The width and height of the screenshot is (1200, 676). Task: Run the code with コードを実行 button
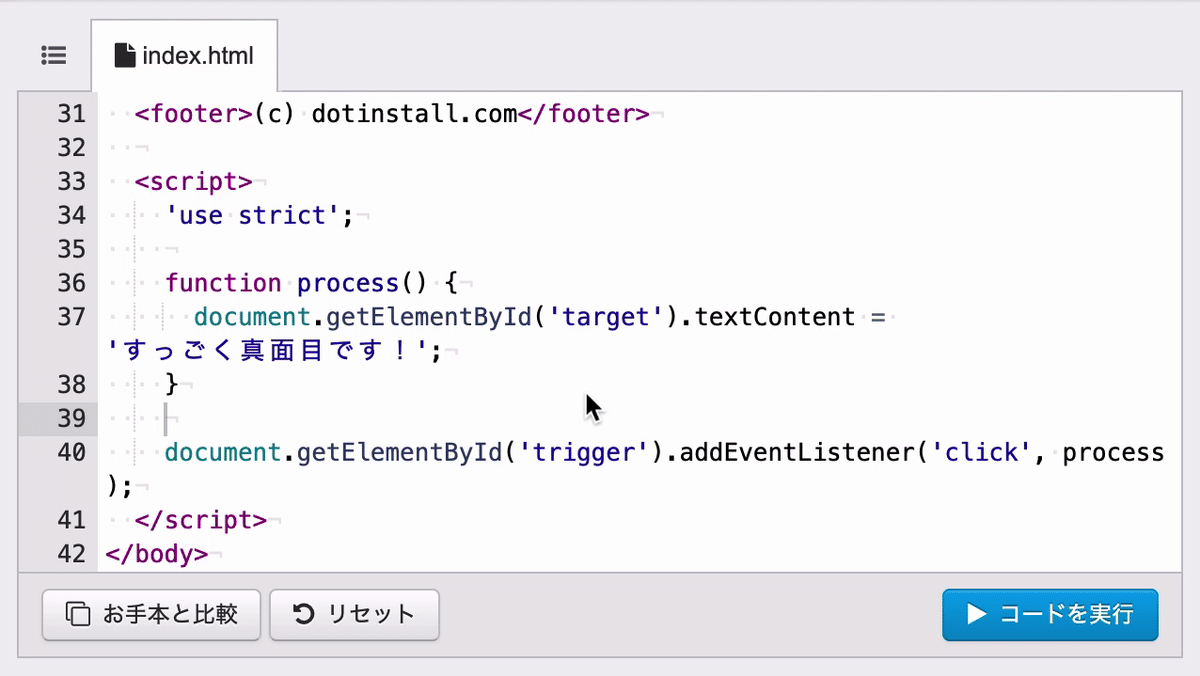click(x=1050, y=614)
